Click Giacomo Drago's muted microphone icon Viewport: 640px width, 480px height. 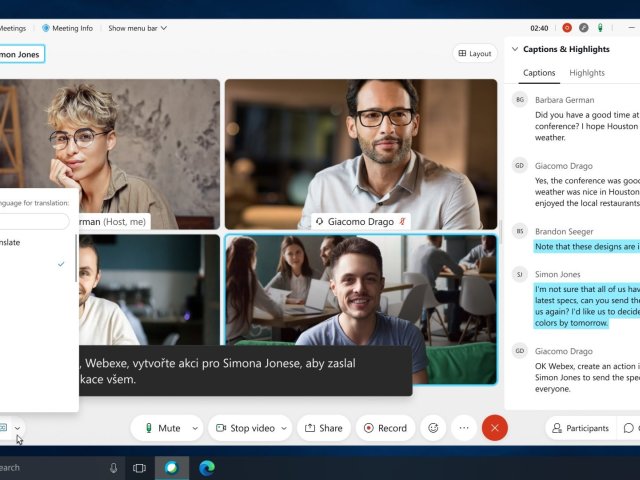pyautogui.click(x=402, y=222)
